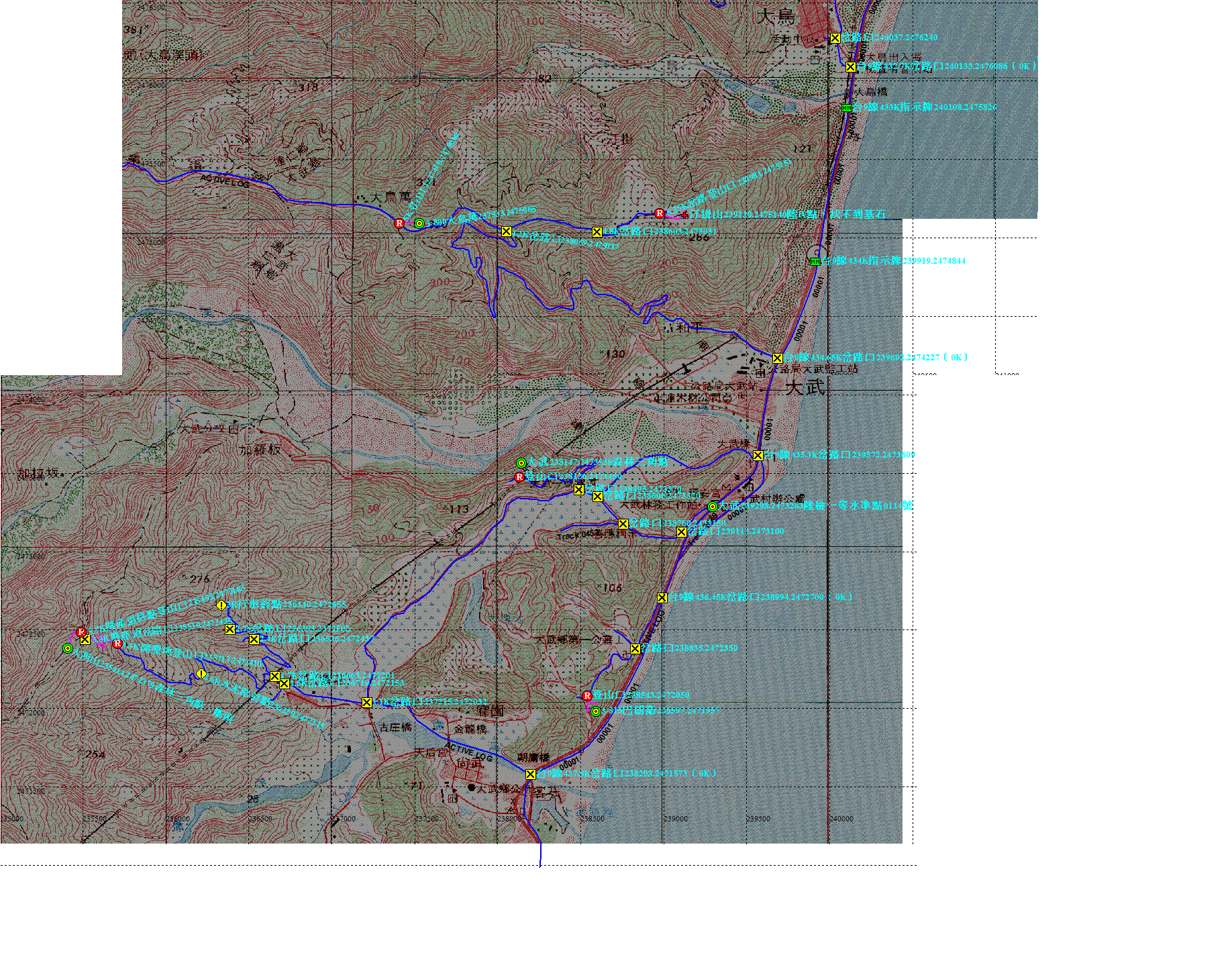Click red R 開墾地登山口 trailhead marker
The image size is (1232, 961).
click(x=117, y=644)
